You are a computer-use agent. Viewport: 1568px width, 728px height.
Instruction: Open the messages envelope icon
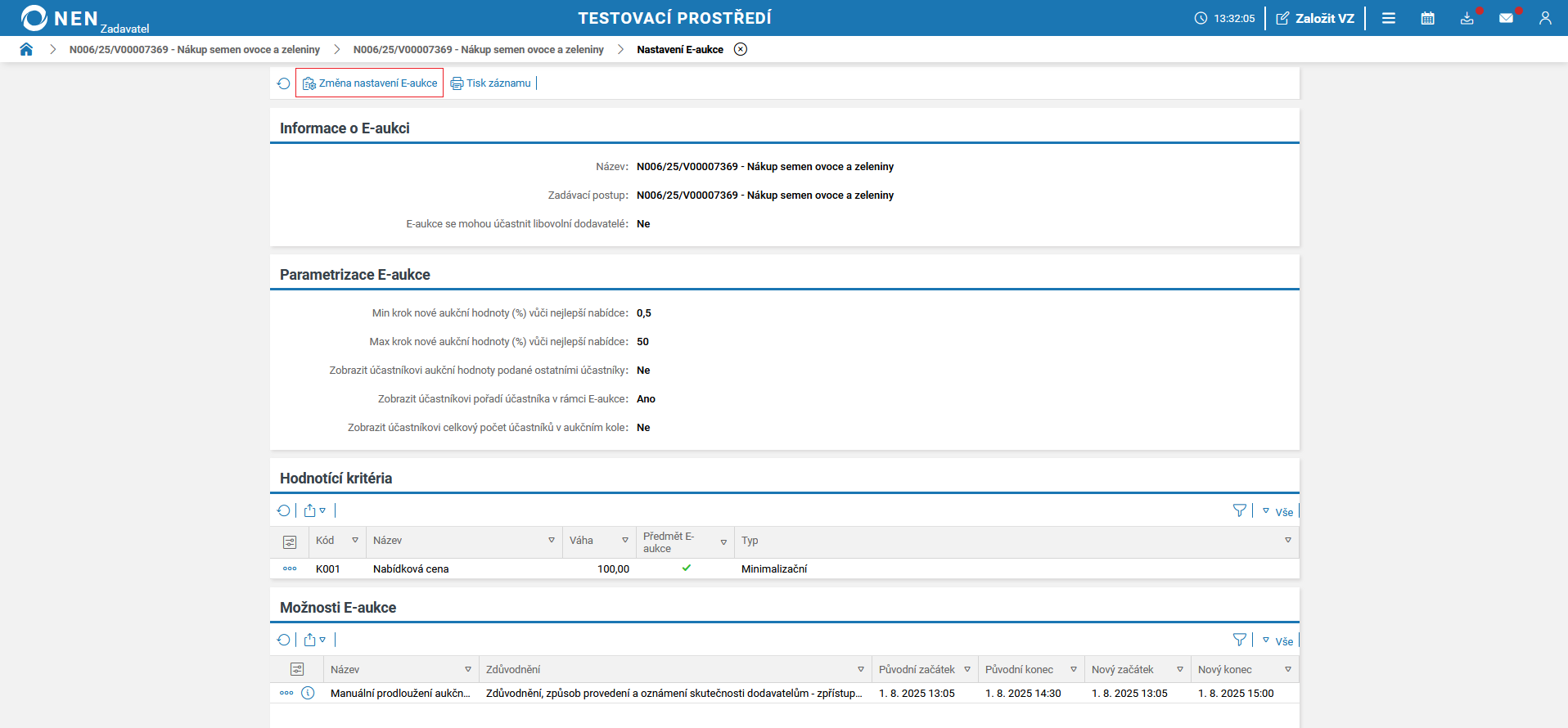(1506, 18)
